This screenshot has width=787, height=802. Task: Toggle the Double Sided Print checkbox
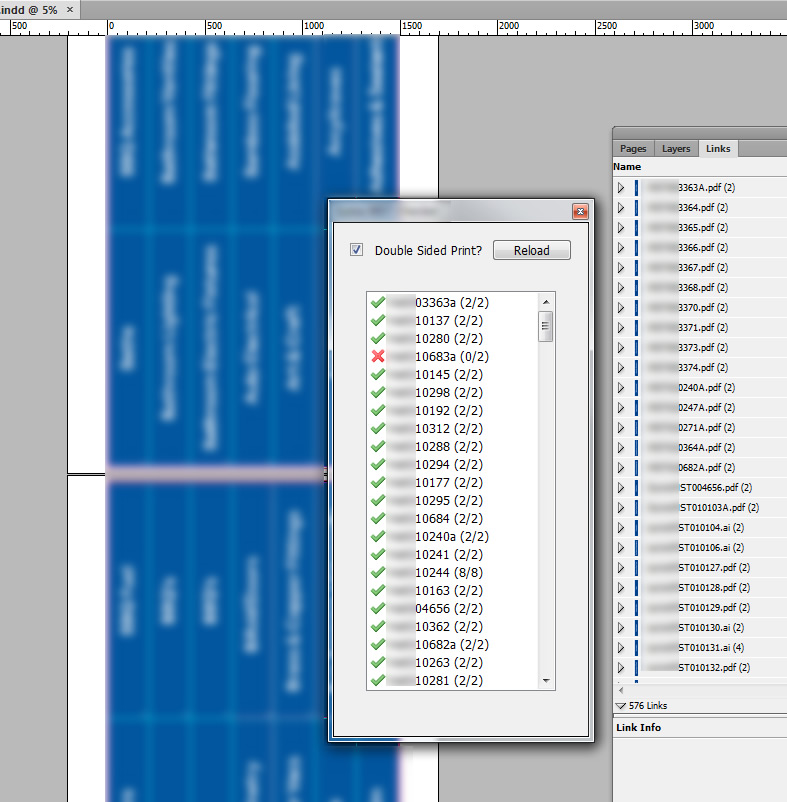(x=356, y=250)
